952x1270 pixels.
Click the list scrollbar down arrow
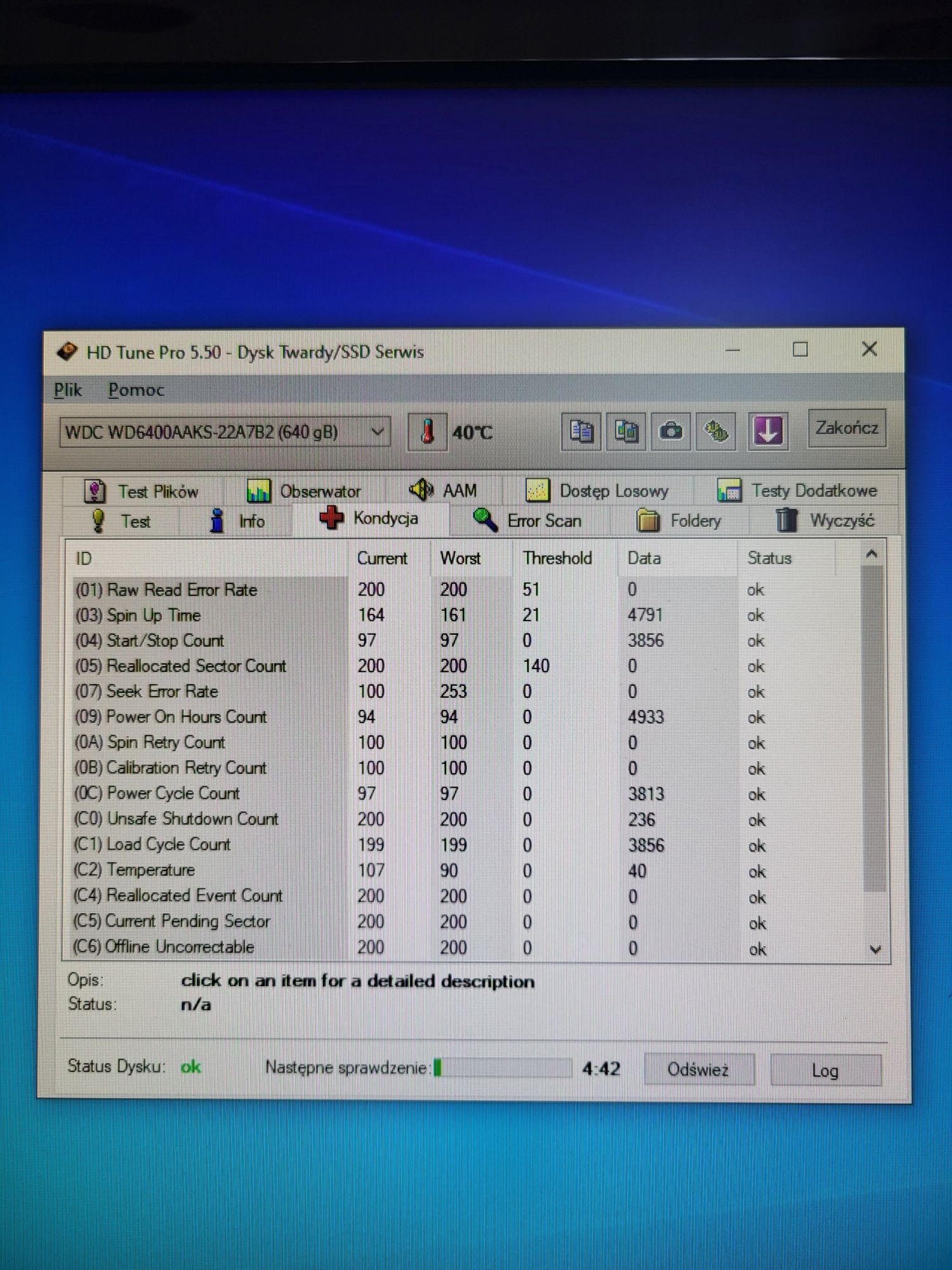point(875,950)
